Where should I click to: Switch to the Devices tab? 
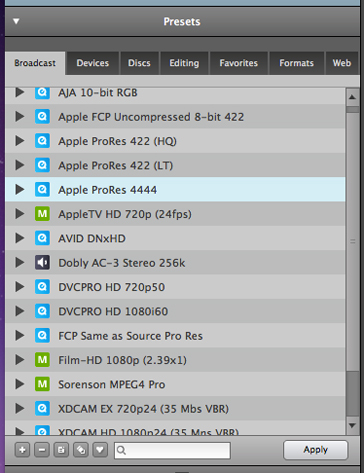coord(93,63)
